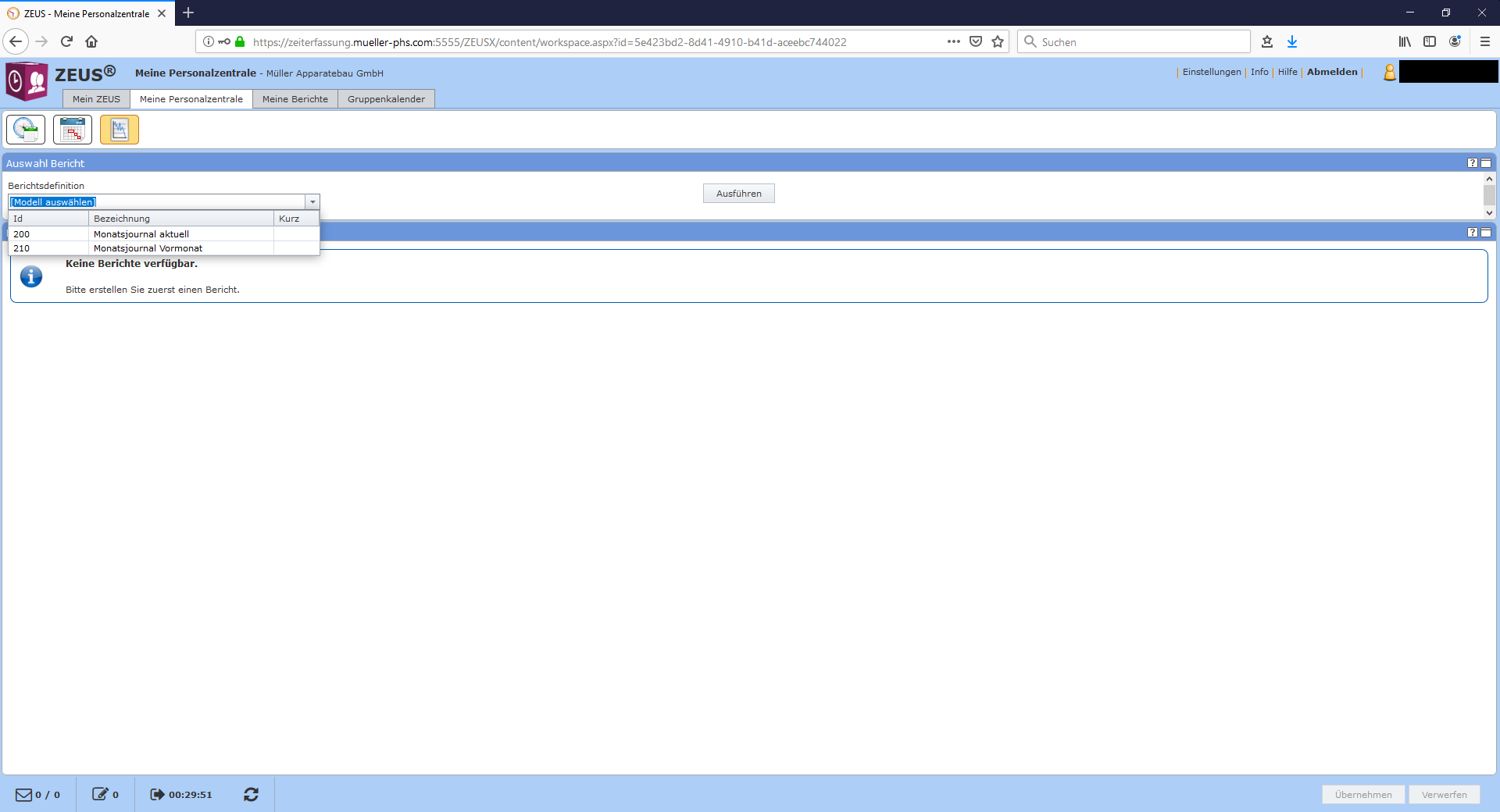Click the time clock booking toolbar icon
Screen dimensions: 1500x812
(26, 130)
